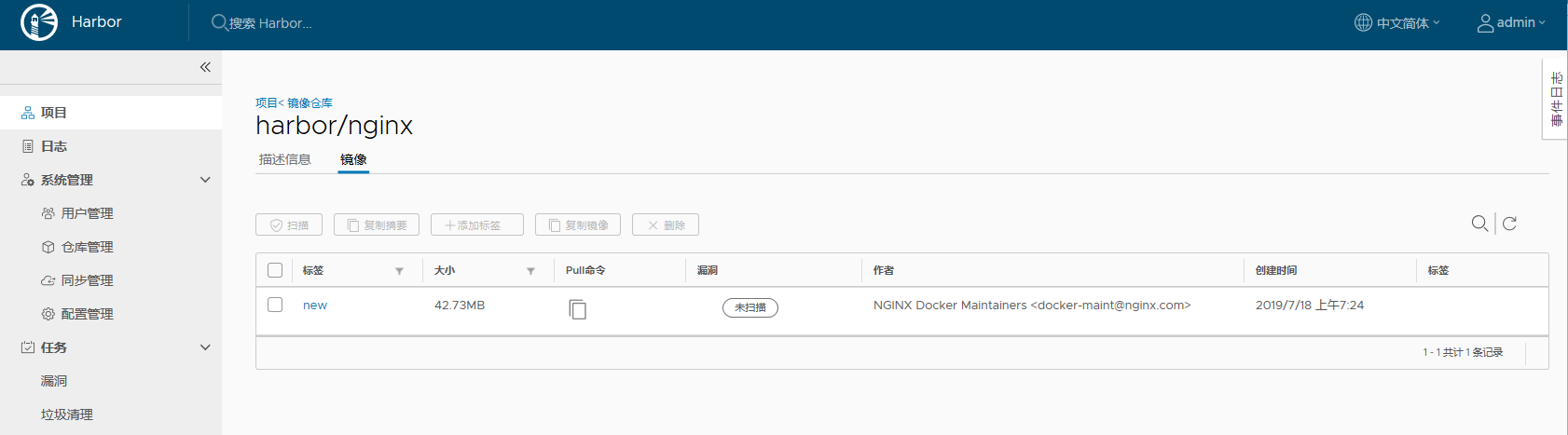Click the 1 - 1 共计 1 条记录 text
1568x435 pixels.
(x=1463, y=352)
